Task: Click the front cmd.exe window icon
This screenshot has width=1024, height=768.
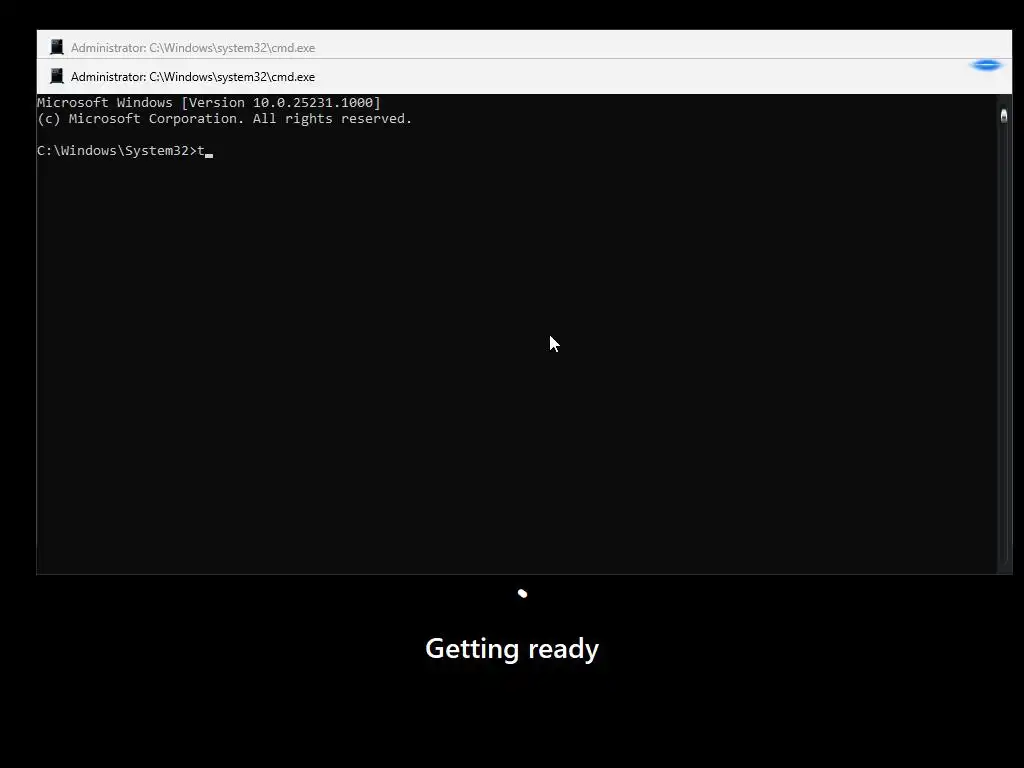Action: coord(57,76)
